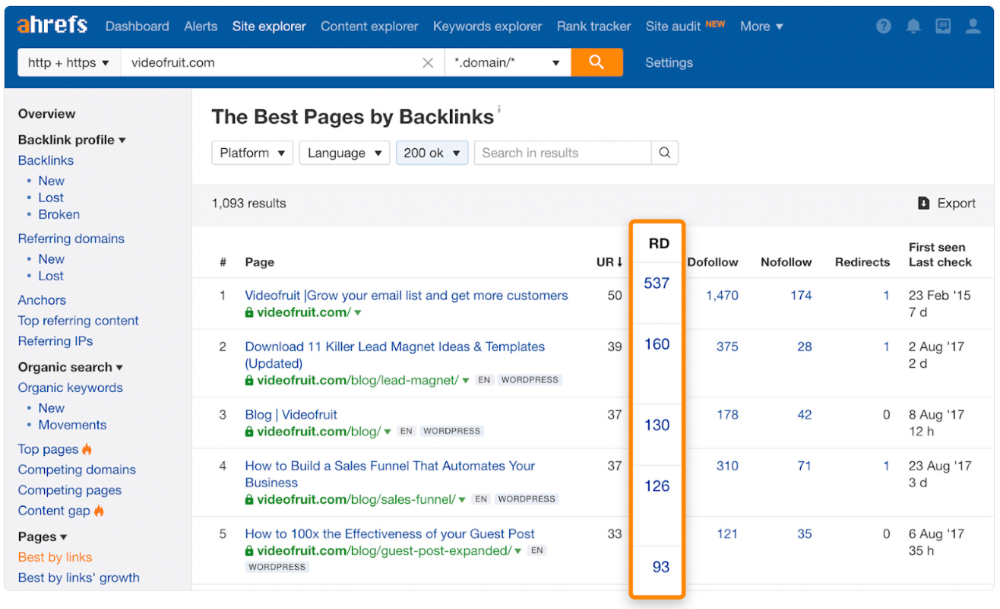Open Top referring content in sidebar
Screen dimensions: 1000x609
(x=78, y=320)
